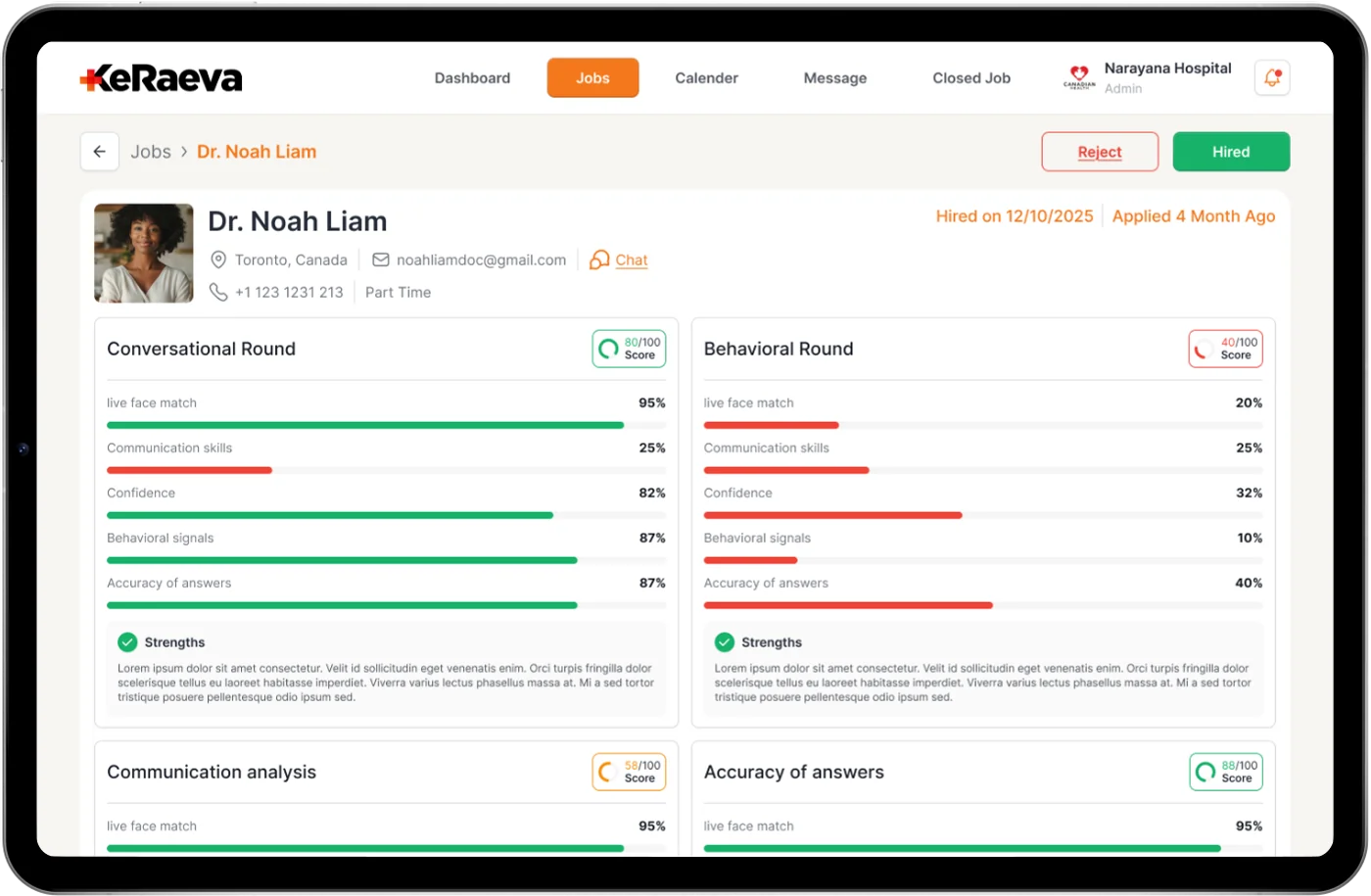Click the Hired on 12/10/2025 text
This screenshot has width=1371, height=896.
pos(1015,216)
